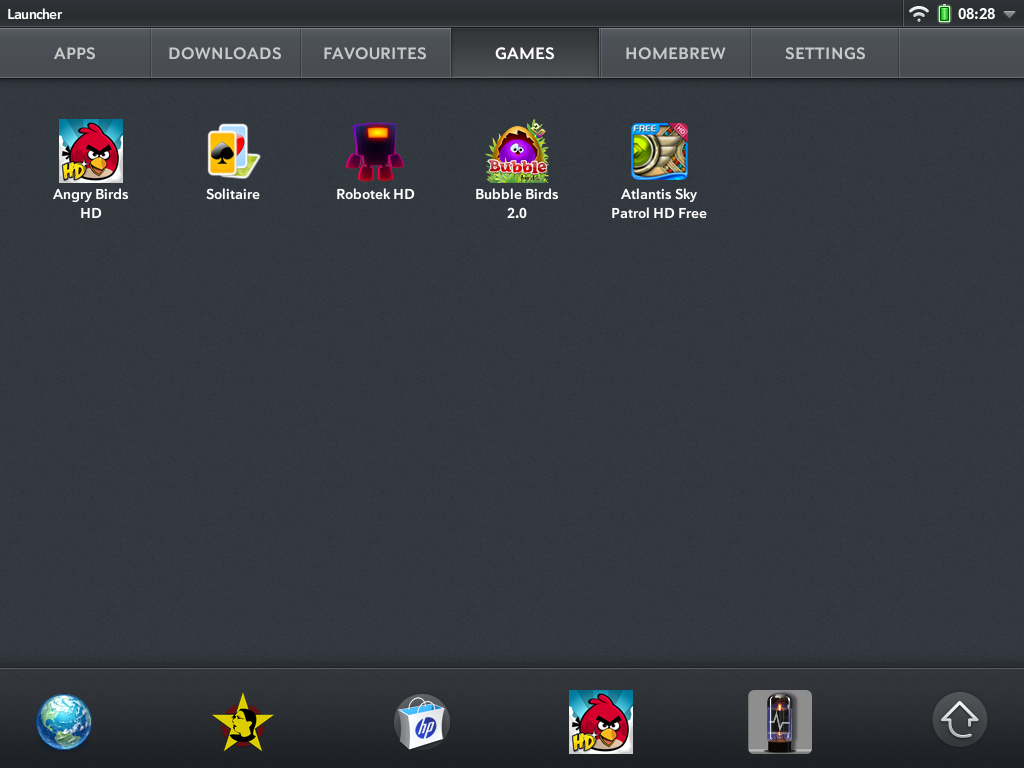
Task: Launch Angry Birds HD from the bottom dock
Action: coord(600,721)
